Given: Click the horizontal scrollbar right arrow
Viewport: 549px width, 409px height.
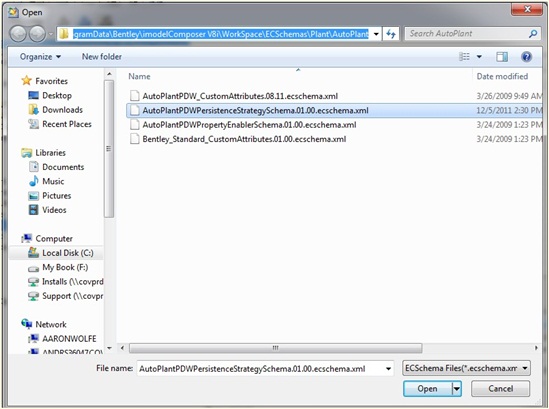Looking at the screenshot, I should pyautogui.click(x=536, y=348).
